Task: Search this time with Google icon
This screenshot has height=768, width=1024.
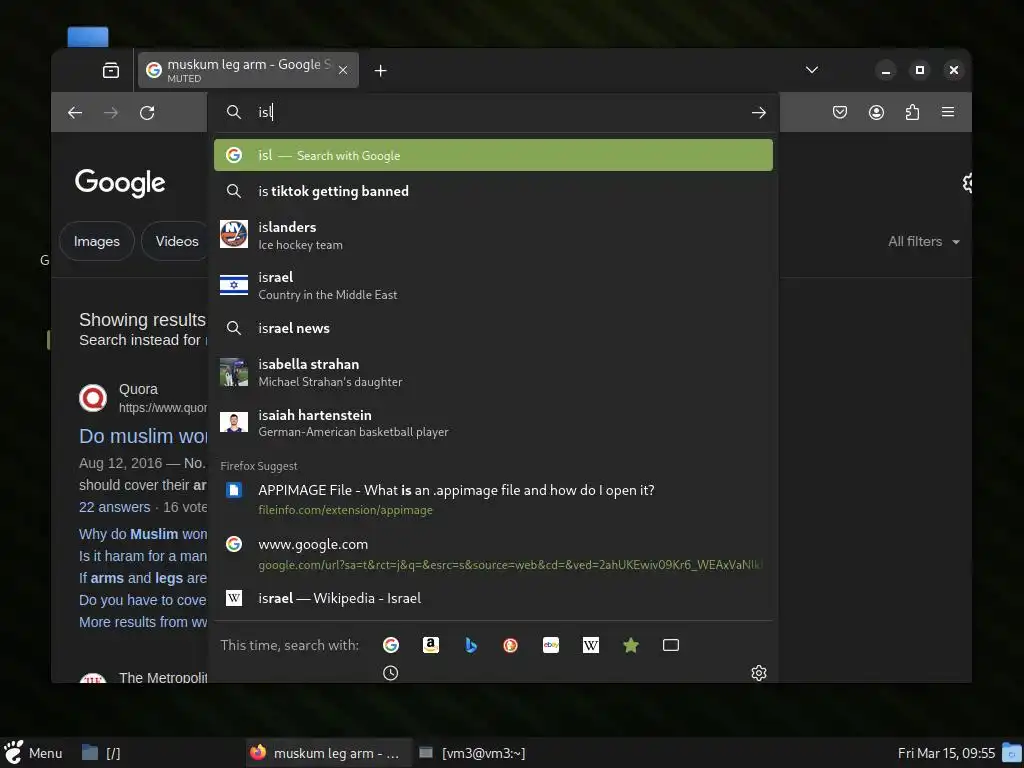Action: tap(391, 645)
